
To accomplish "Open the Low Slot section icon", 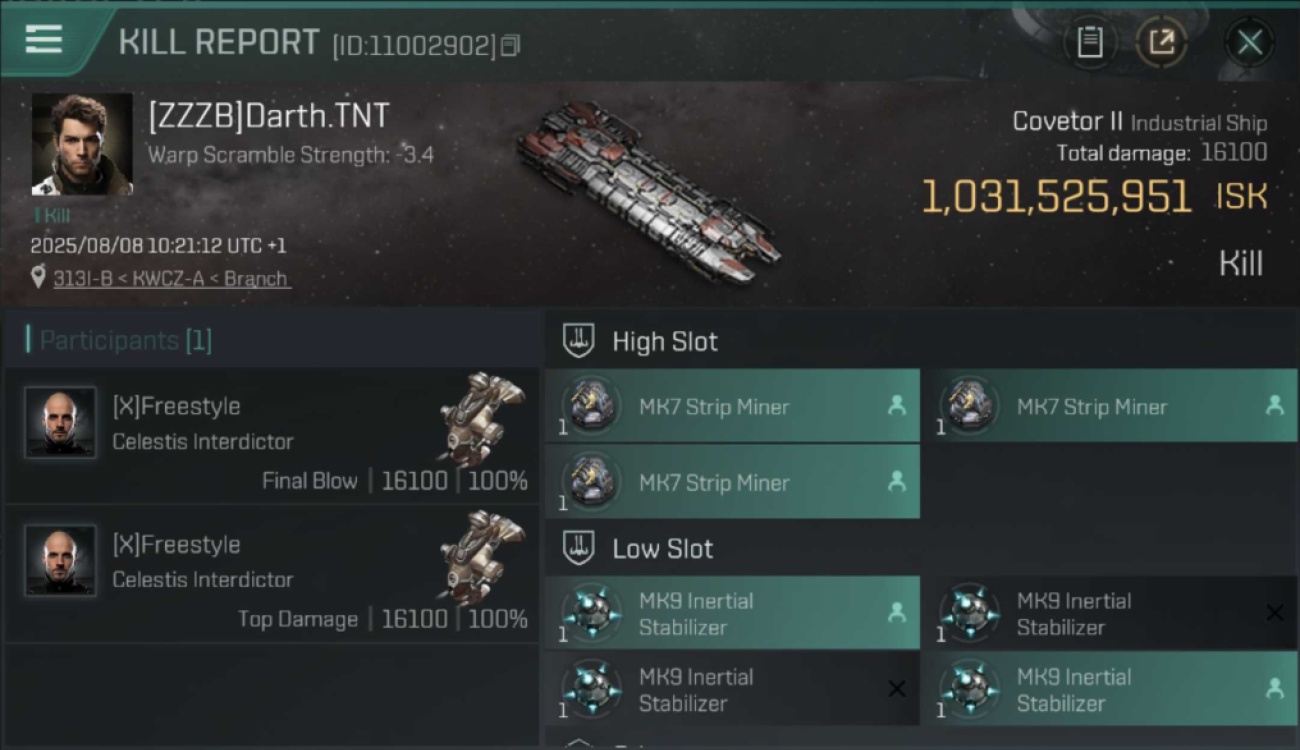I will tap(579, 547).
